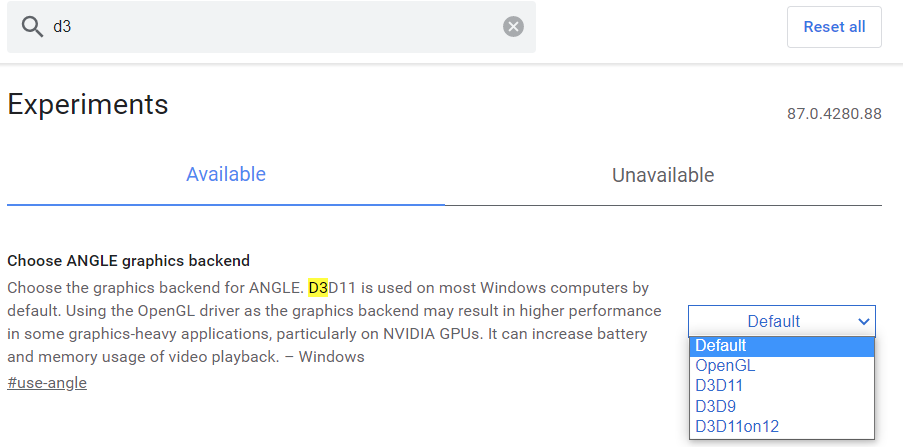The image size is (903, 447).
Task: Choose the highlighted Default option in list
Action: point(721,346)
